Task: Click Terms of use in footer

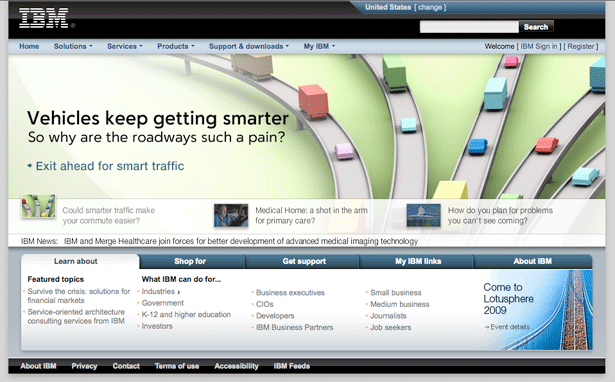Action: [x=177, y=366]
